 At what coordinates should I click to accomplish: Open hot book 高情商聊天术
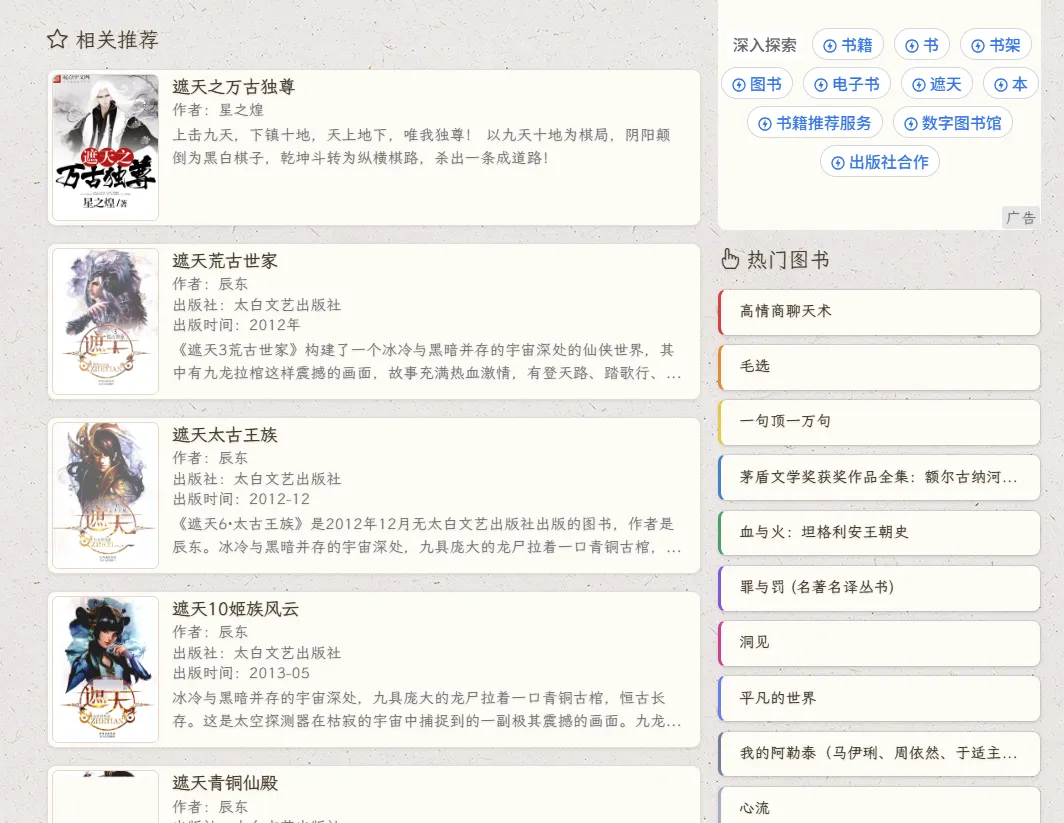pos(879,311)
